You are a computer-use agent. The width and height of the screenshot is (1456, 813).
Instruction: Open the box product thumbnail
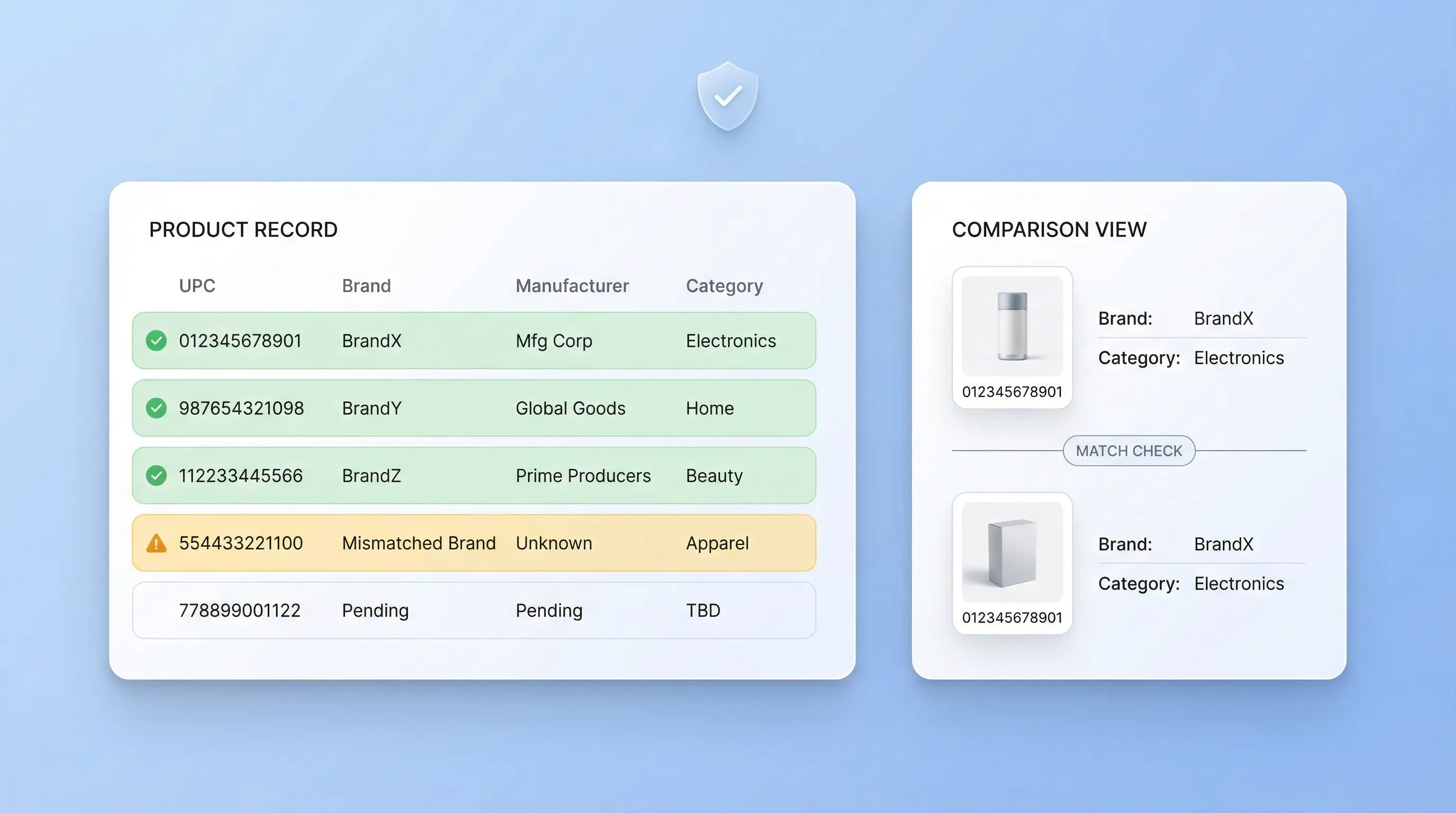(x=1012, y=553)
